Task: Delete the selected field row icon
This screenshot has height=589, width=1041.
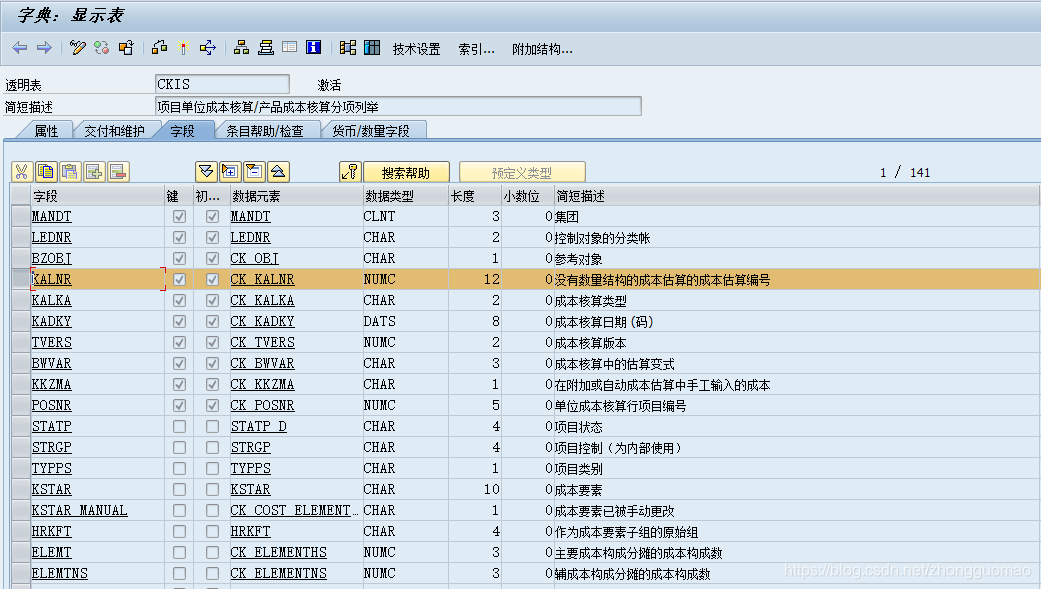Action: 118,171
